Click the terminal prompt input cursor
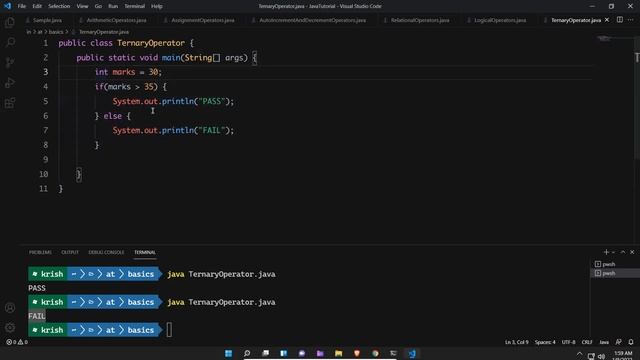This screenshot has height=360, width=640. [x=169, y=330]
